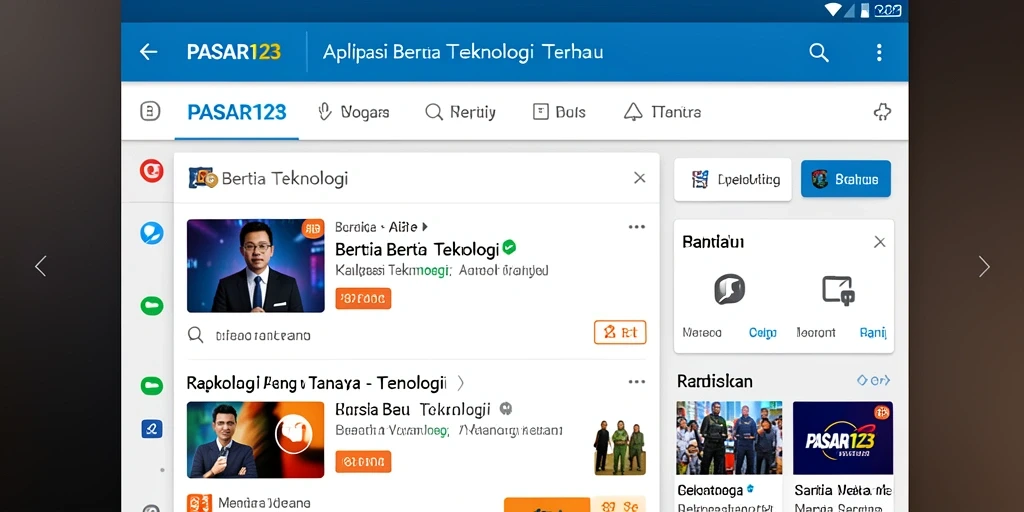Open the blue chat bubble sidebar icon

[152, 233]
